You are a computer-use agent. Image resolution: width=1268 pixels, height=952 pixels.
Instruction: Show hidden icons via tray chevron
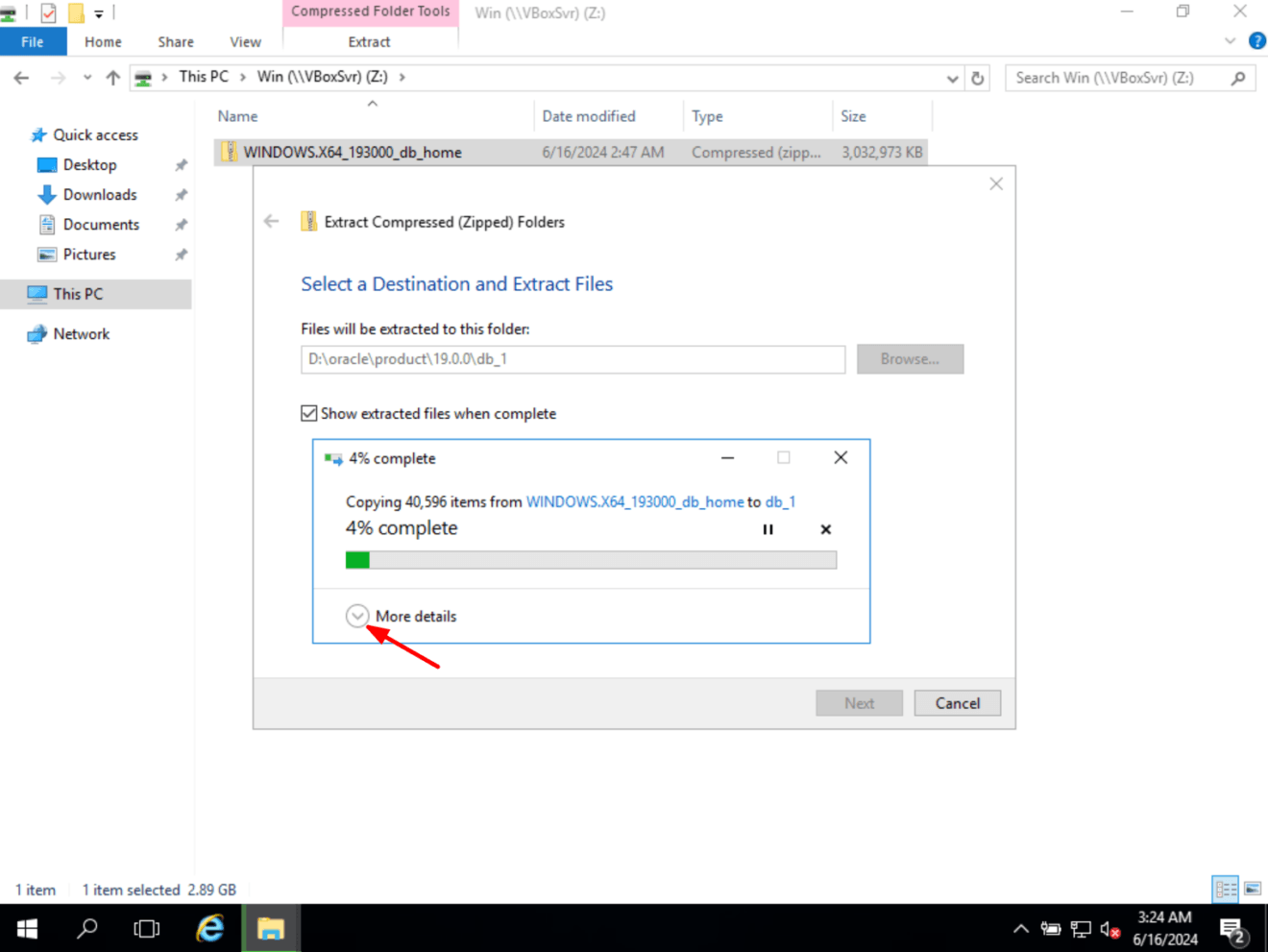coord(1020,929)
